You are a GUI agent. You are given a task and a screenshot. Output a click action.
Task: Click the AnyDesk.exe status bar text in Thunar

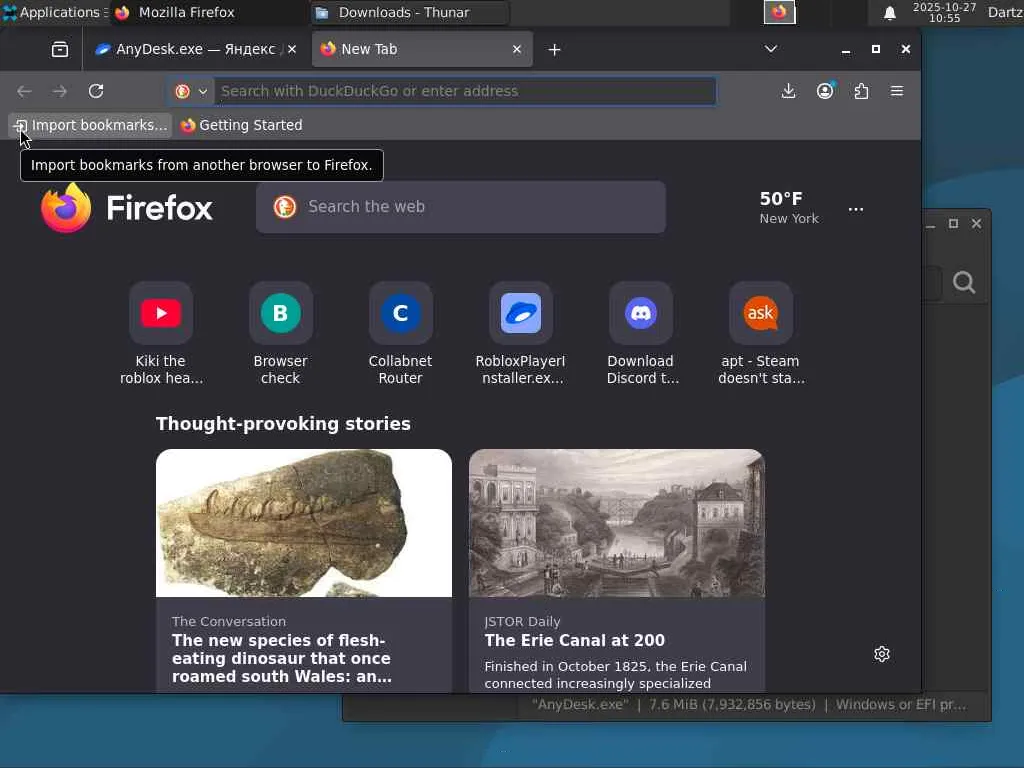(x=749, y=705)
